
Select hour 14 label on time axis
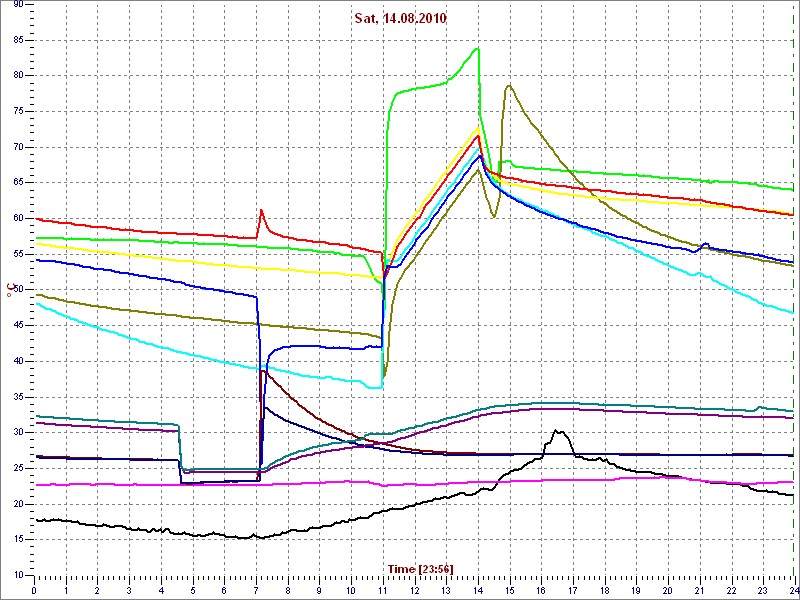478,589
